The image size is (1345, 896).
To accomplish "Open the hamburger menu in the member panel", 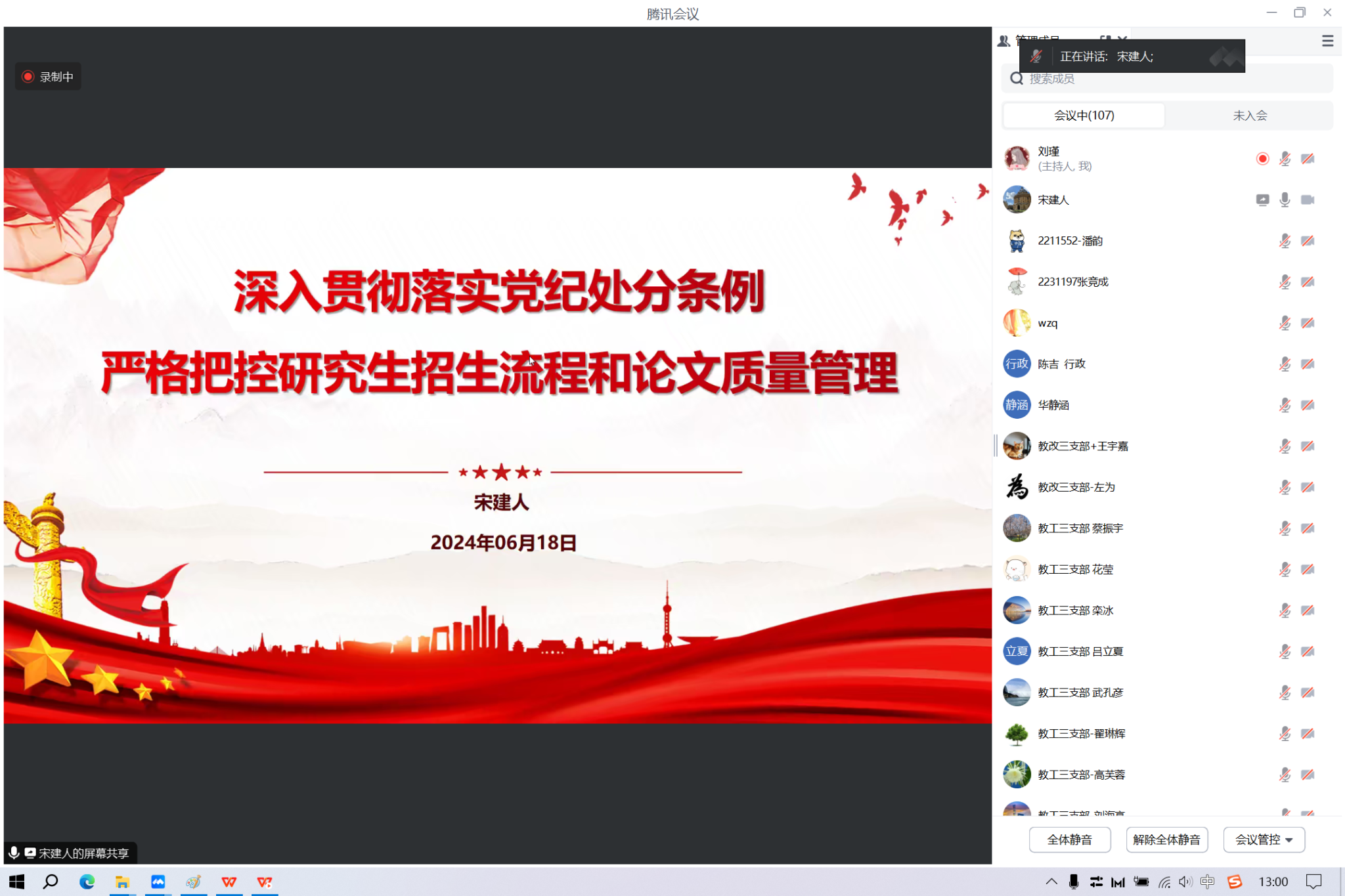I will pyautogui.click(x=1327, y=41).
